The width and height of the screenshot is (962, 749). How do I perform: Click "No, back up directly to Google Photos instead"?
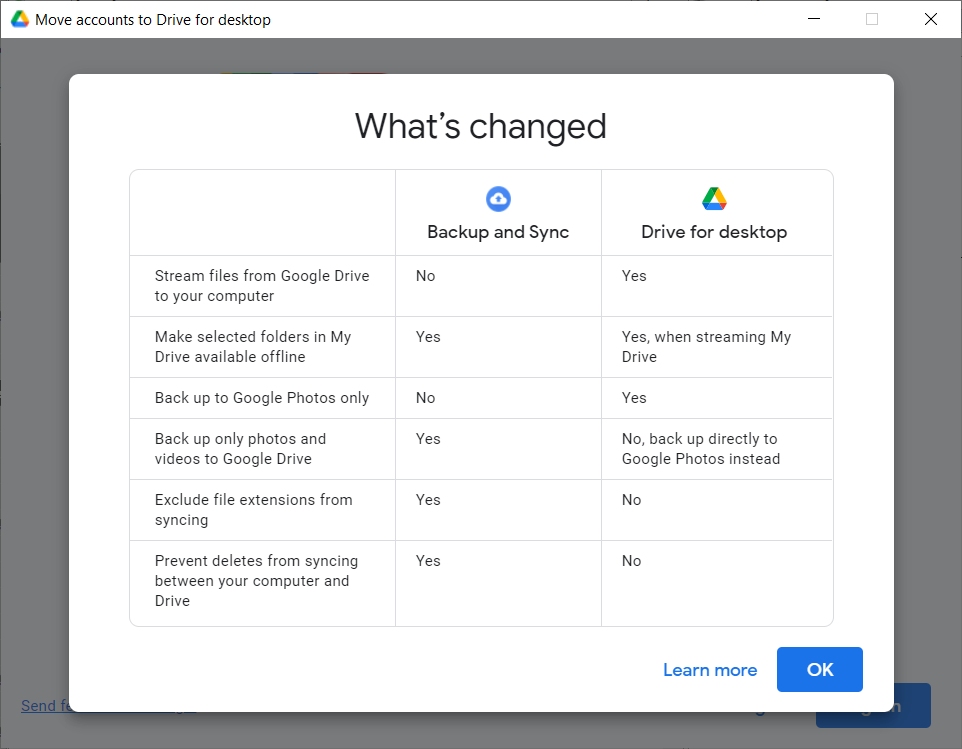[x=701, y=448]
